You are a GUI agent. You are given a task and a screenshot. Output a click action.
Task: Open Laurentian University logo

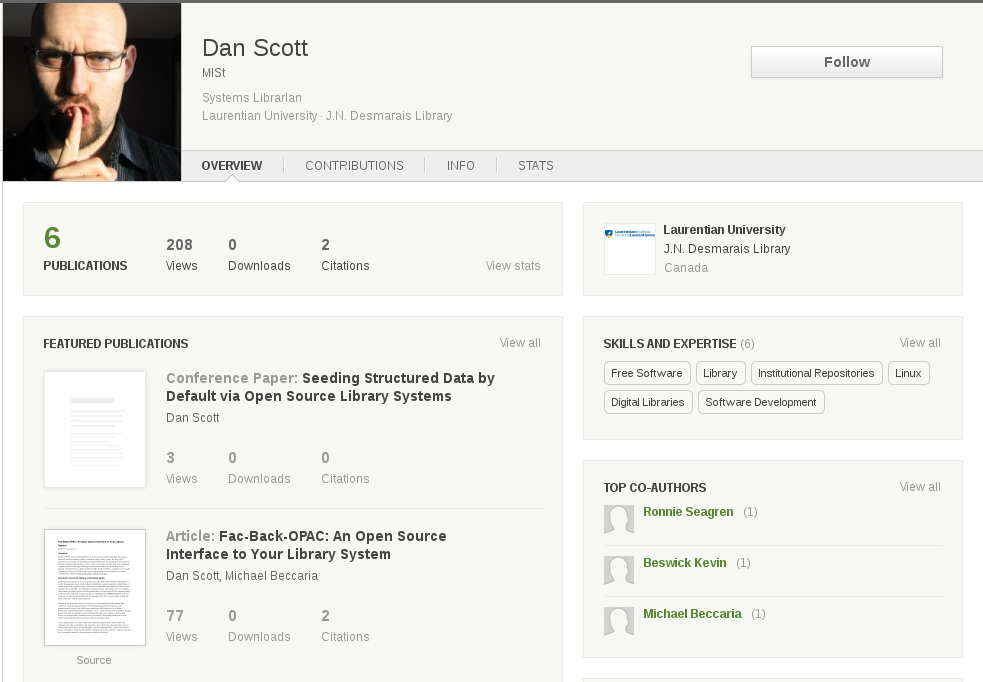click(x=629, y=249)
